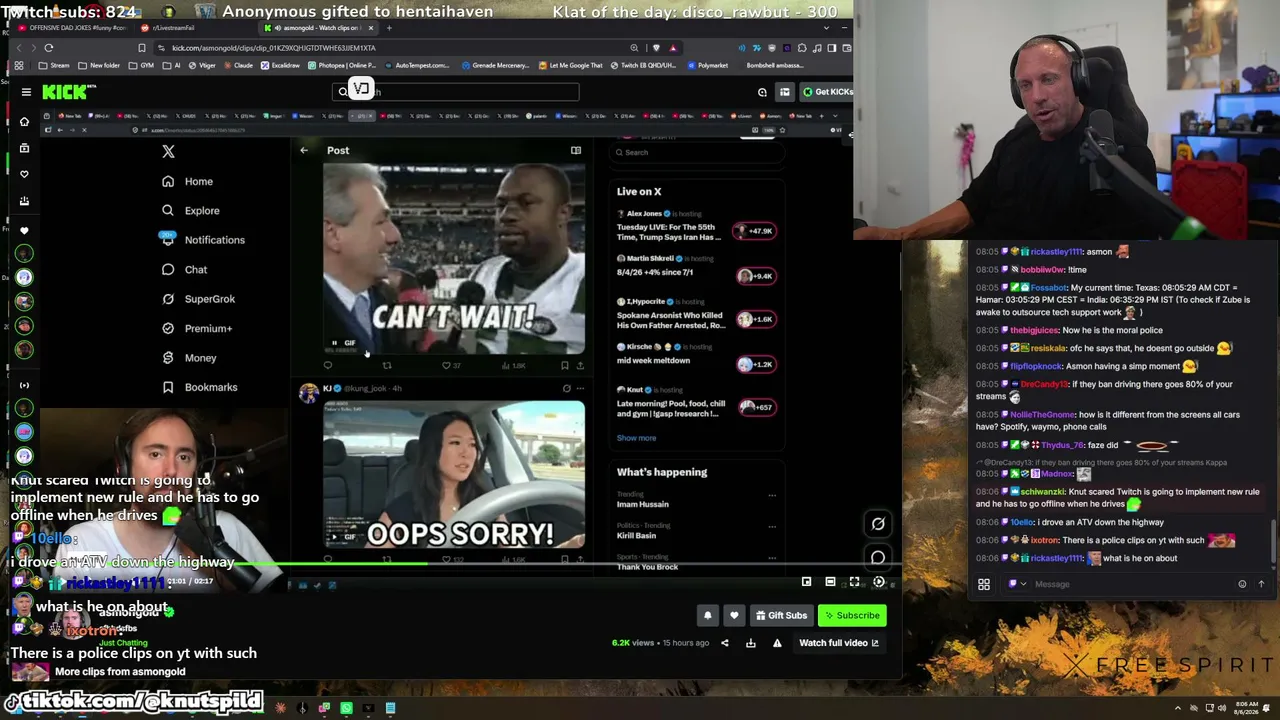
Task: Download the clip with the download icon
Action: (x=751, y=643)
